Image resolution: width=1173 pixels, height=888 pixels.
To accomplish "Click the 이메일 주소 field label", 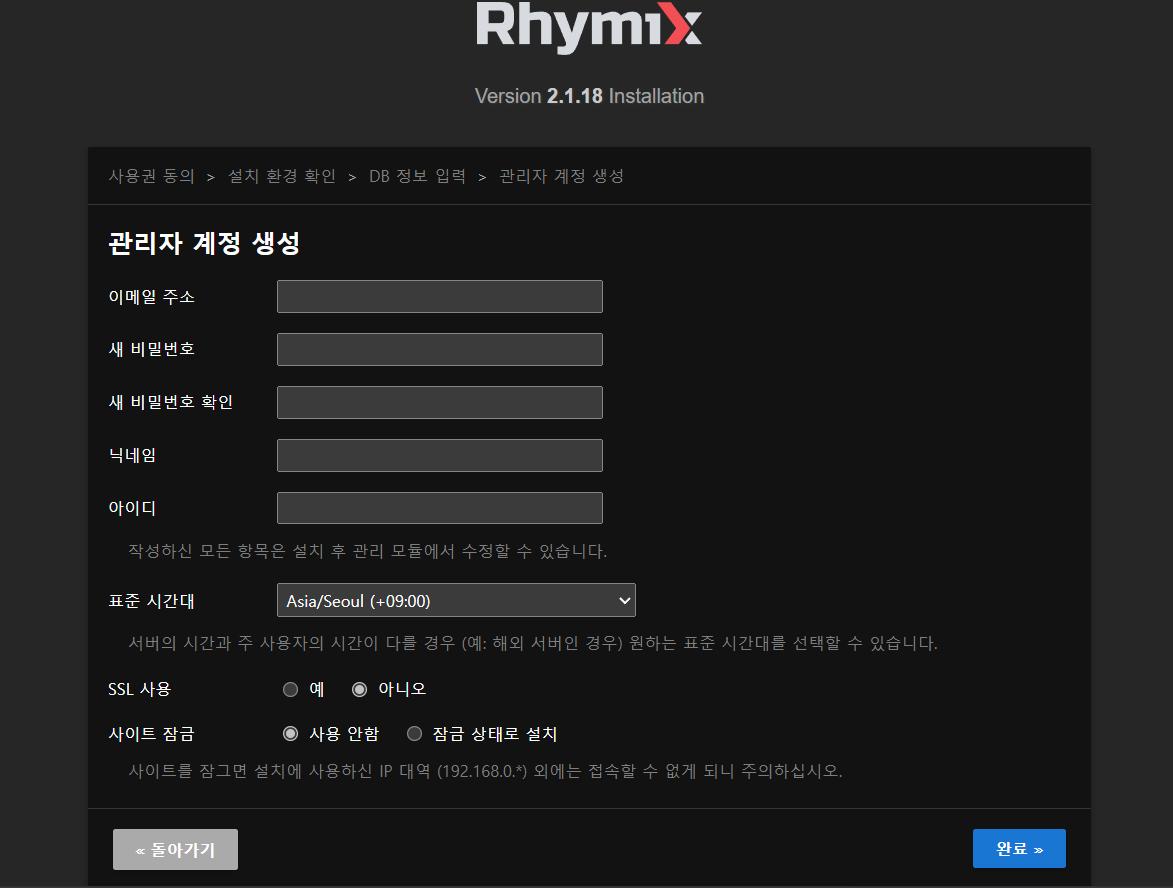I will [151, 297].
